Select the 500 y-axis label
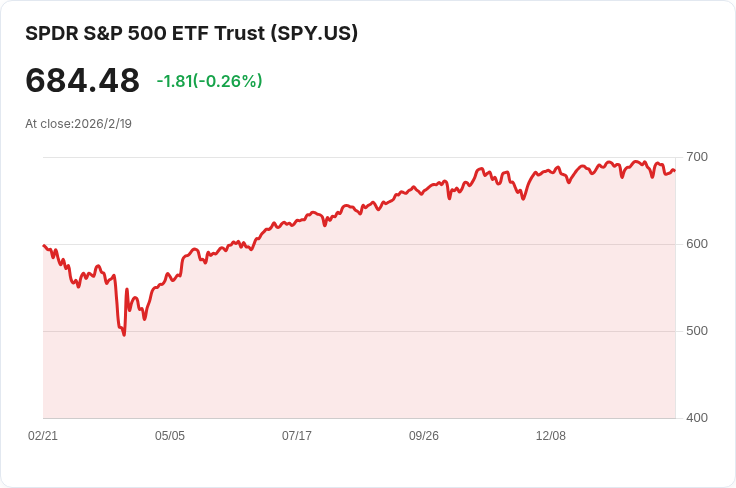 [697, 331]
